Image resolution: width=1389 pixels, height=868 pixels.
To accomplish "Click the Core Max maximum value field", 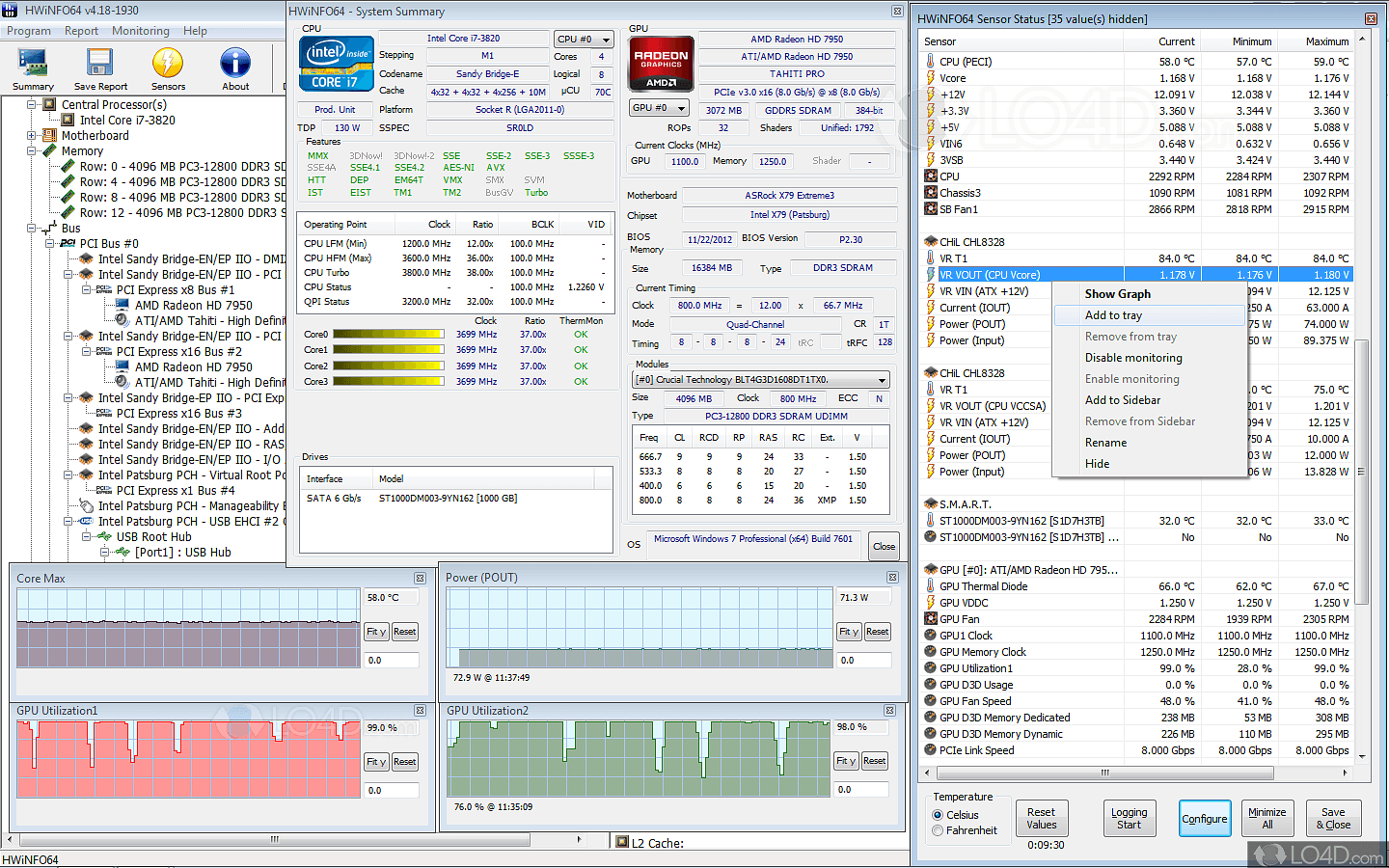I will (391, 598).
